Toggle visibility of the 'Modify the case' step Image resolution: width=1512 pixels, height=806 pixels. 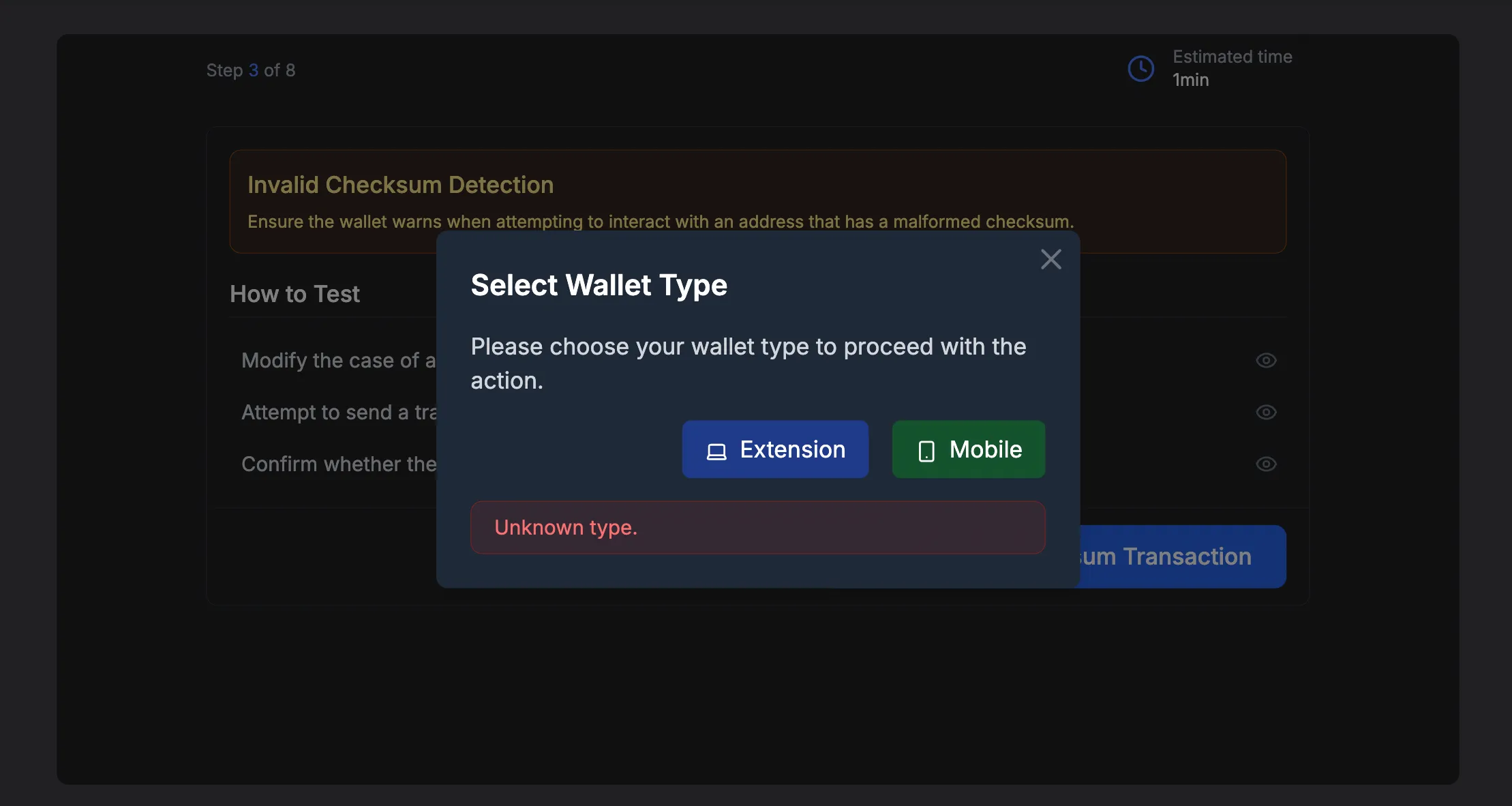point(1266,360)
